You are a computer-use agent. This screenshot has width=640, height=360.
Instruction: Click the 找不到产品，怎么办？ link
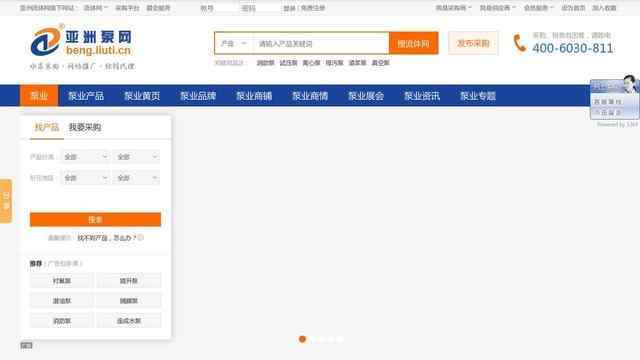[x=106, y=238]
